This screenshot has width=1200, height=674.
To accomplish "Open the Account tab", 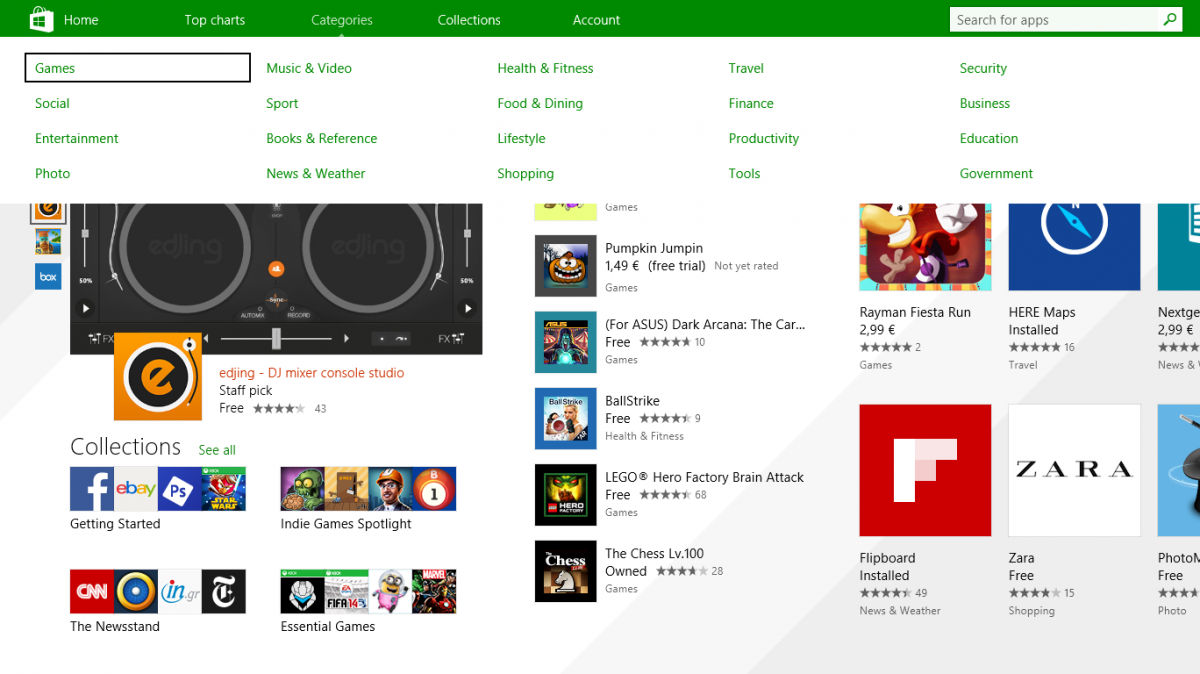I will [596, 20].
